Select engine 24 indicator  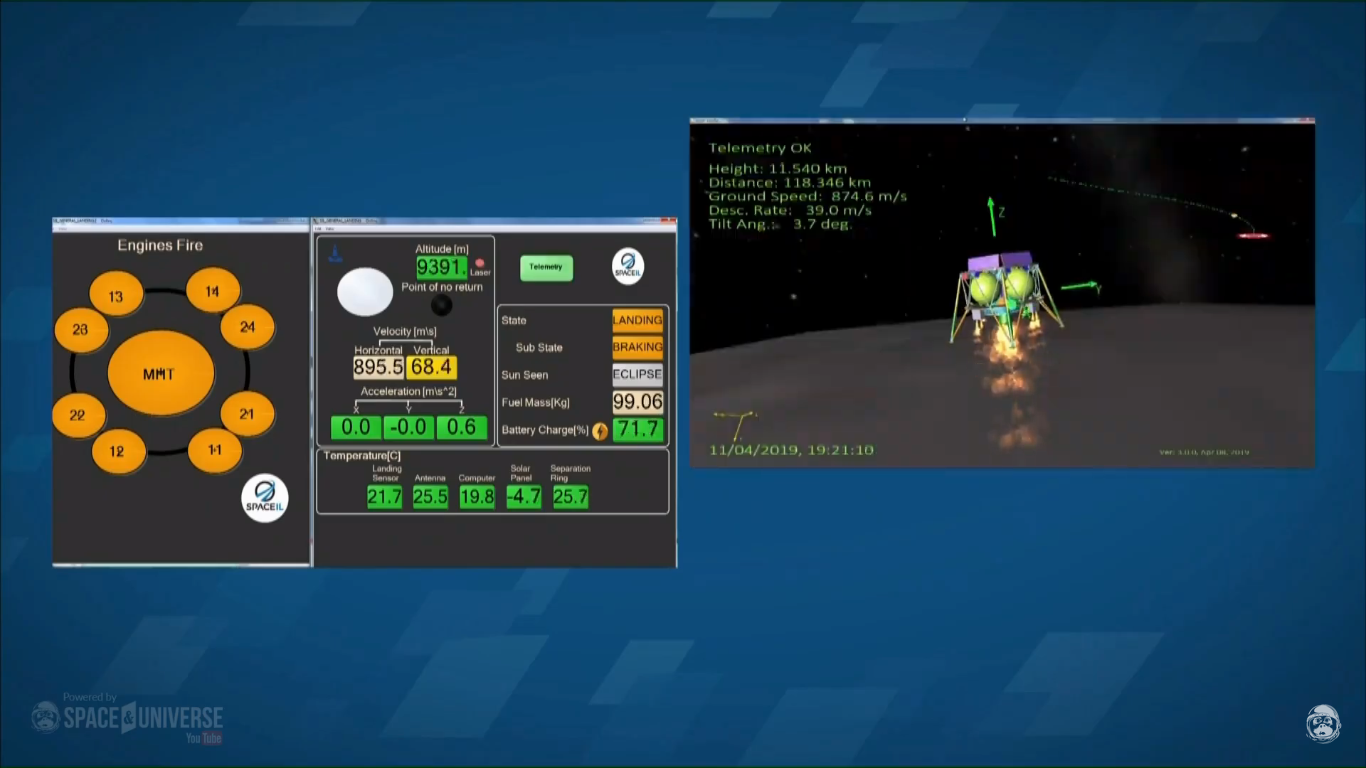tap(247, 327)
